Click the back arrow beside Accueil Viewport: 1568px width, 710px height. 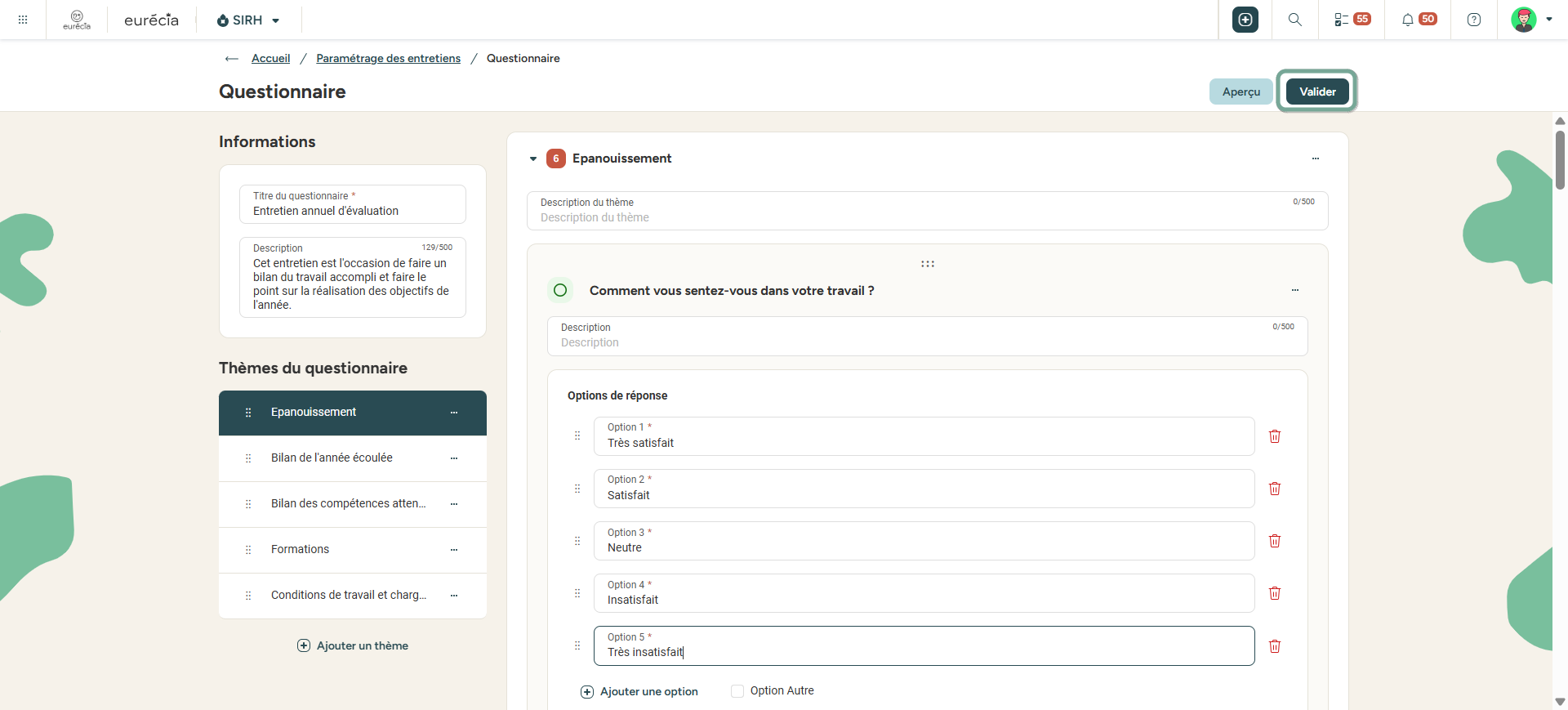(232, 58)
